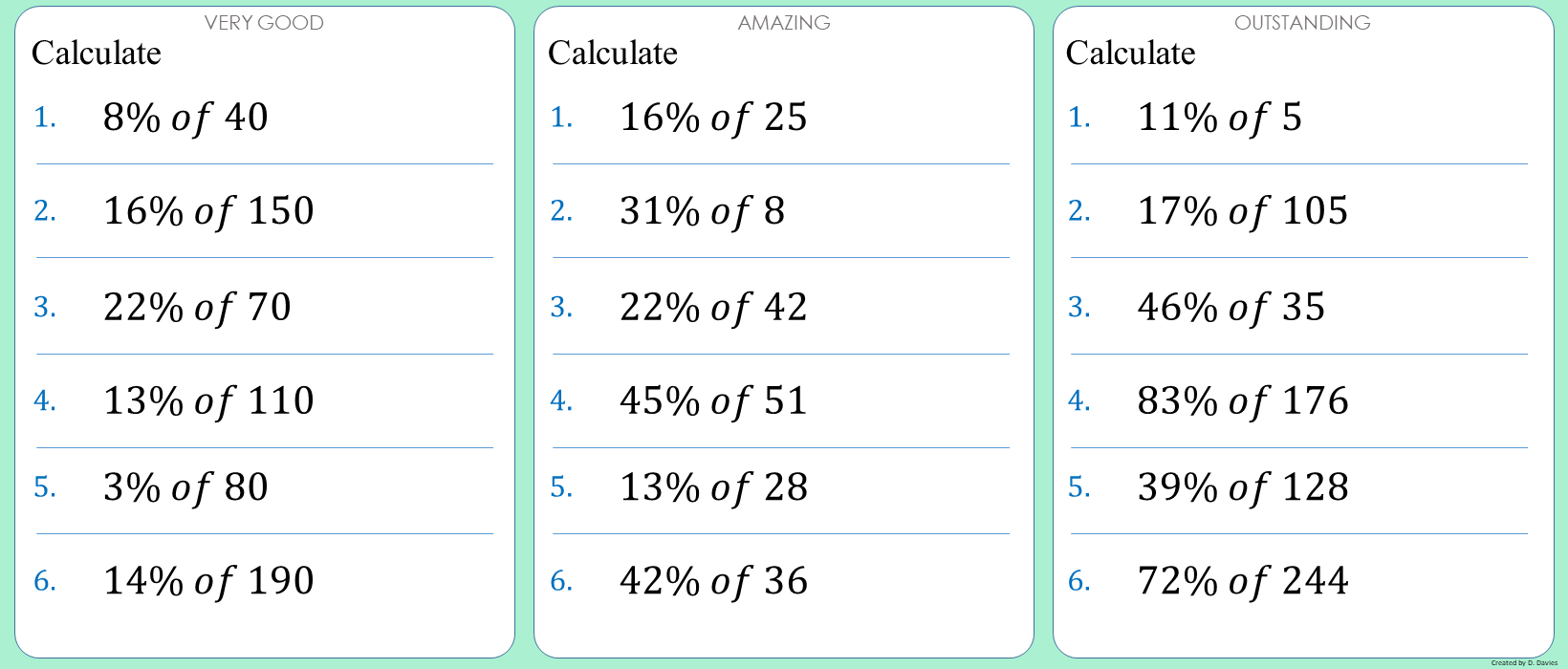This screenshot has width=1568, height=669.
Task: Click the '22% of 70' problem
Action: tap(197, 308)
